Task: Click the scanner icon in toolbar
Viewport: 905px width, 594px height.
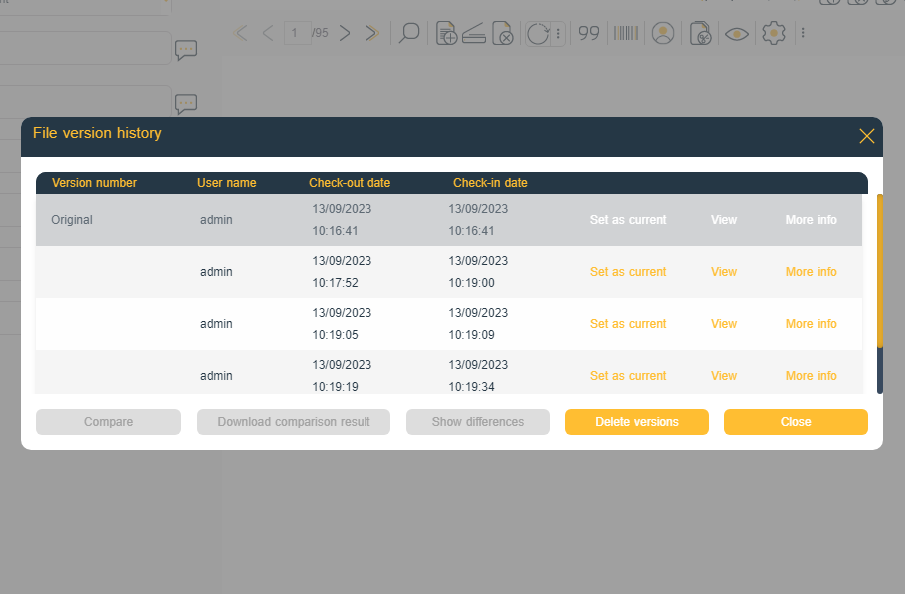Action: pyautogui.click(x=474, y=33)
